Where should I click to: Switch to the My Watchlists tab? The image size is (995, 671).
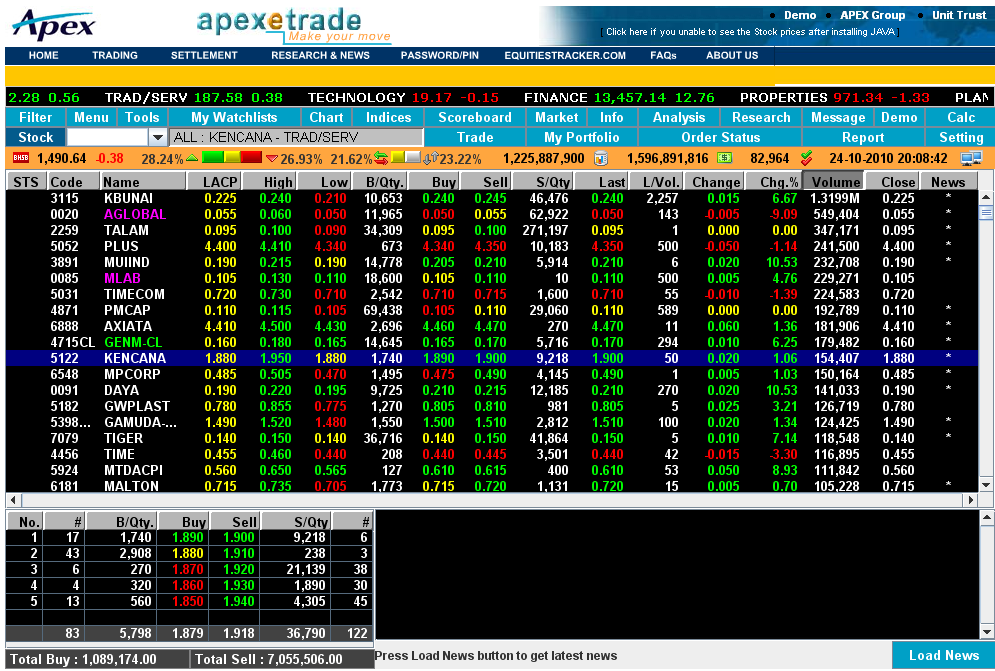pos(234,117)
